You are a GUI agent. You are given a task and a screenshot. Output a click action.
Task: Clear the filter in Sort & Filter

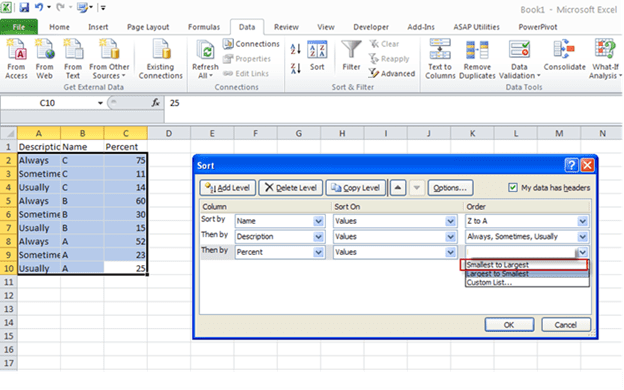click(x=384, y=44)
